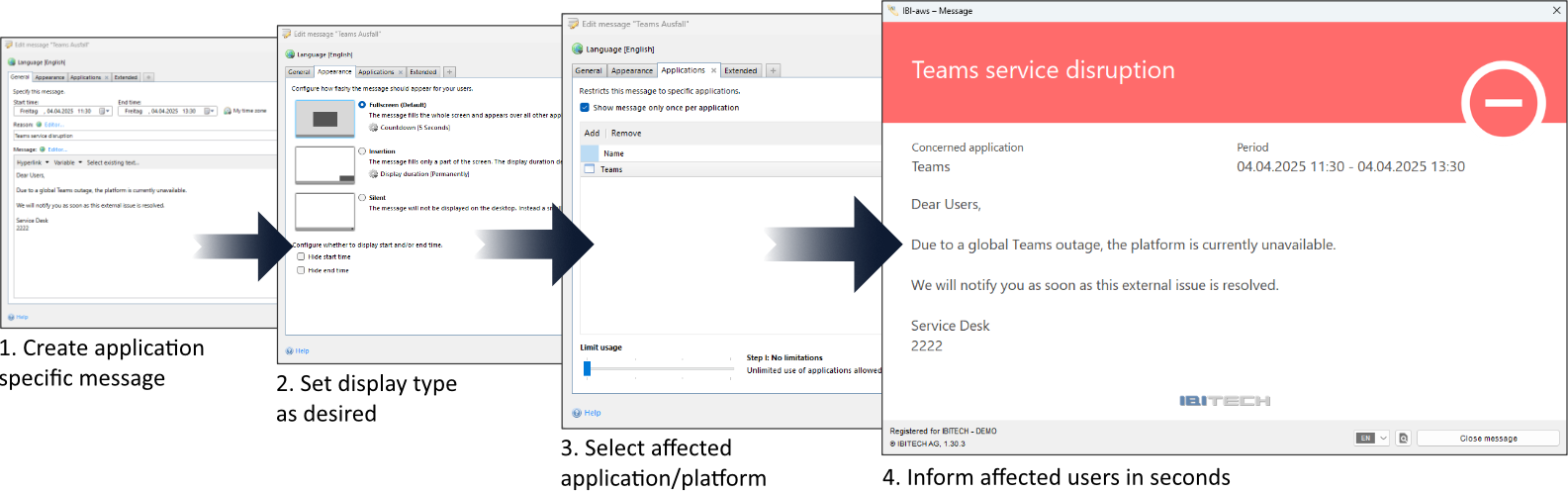Screen dimensions: 1568x493
Task: Open the Reason Editor link
Action: [x=54, y=125]
